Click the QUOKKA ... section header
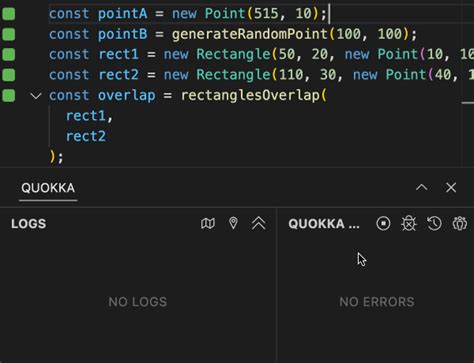This screenshot has height=363, width=474. point(324,224)
